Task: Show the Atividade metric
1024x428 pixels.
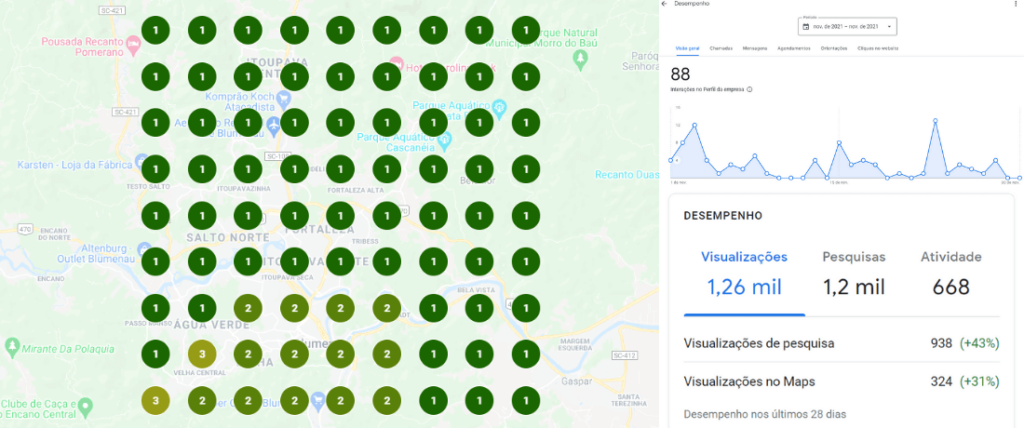Action: 951,272
